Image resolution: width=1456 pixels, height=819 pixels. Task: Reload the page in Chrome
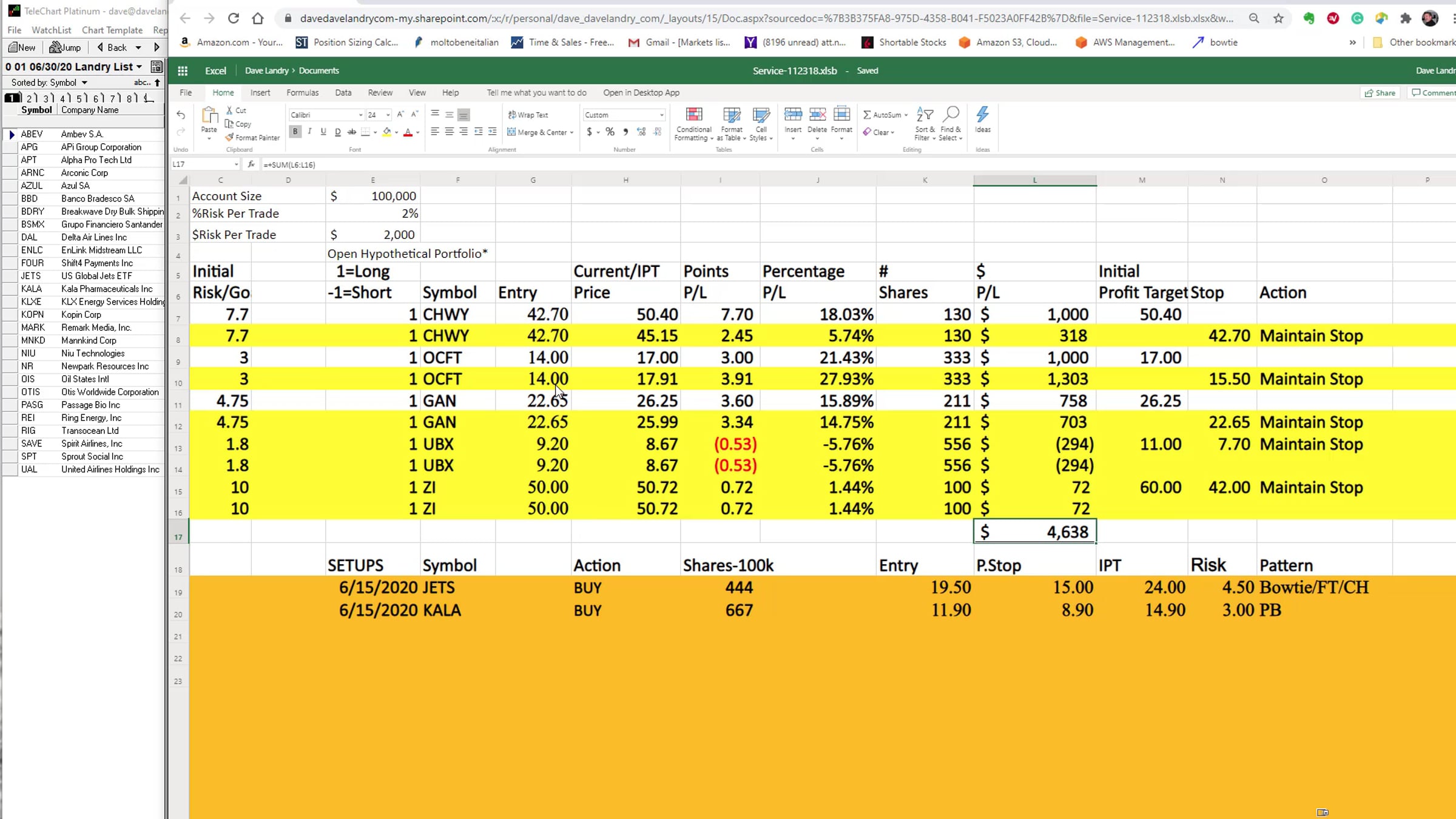234,18
